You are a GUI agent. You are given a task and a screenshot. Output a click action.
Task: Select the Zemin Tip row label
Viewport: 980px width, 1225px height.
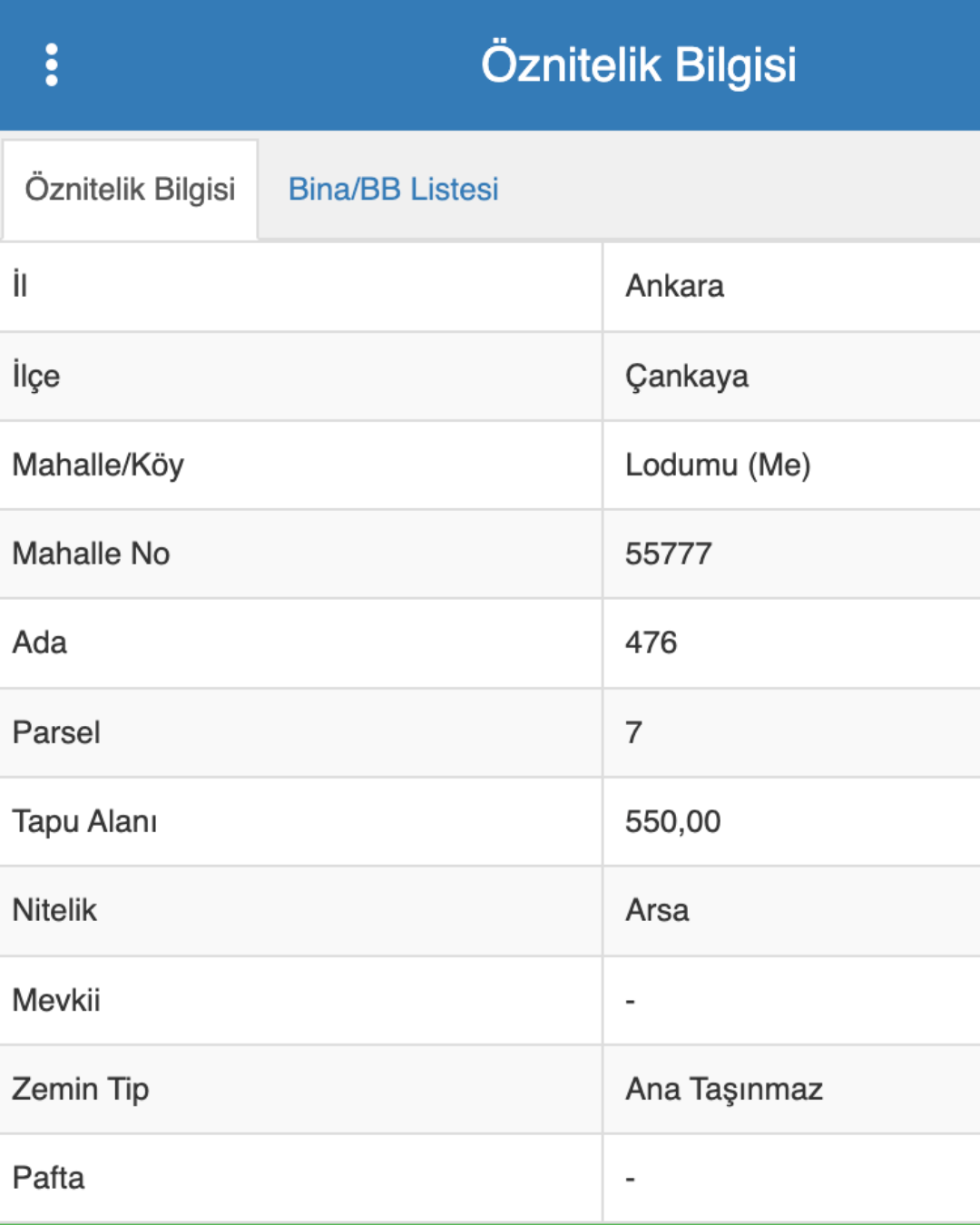pyautogui.click(x=81, y=1089)
